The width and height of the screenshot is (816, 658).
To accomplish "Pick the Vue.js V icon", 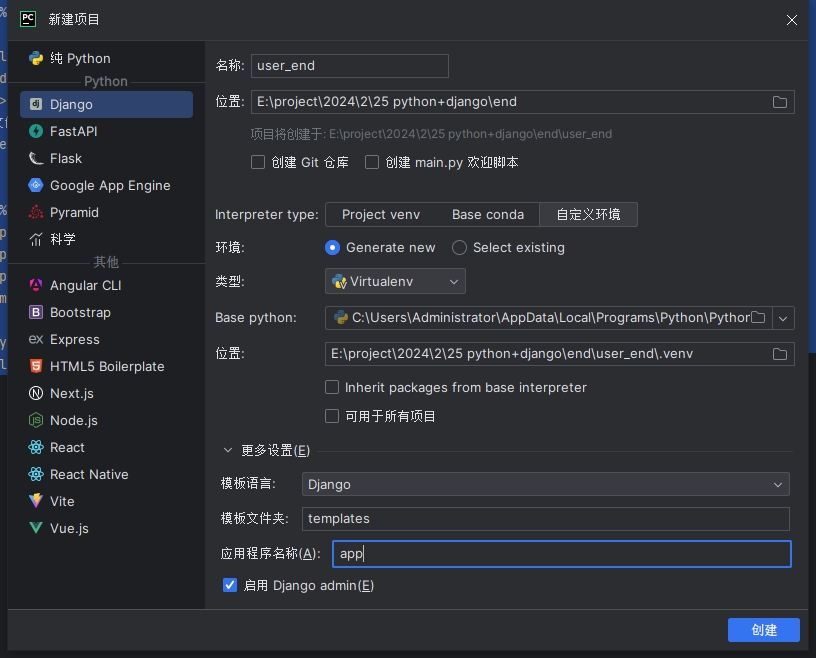I will click(36, 528).
